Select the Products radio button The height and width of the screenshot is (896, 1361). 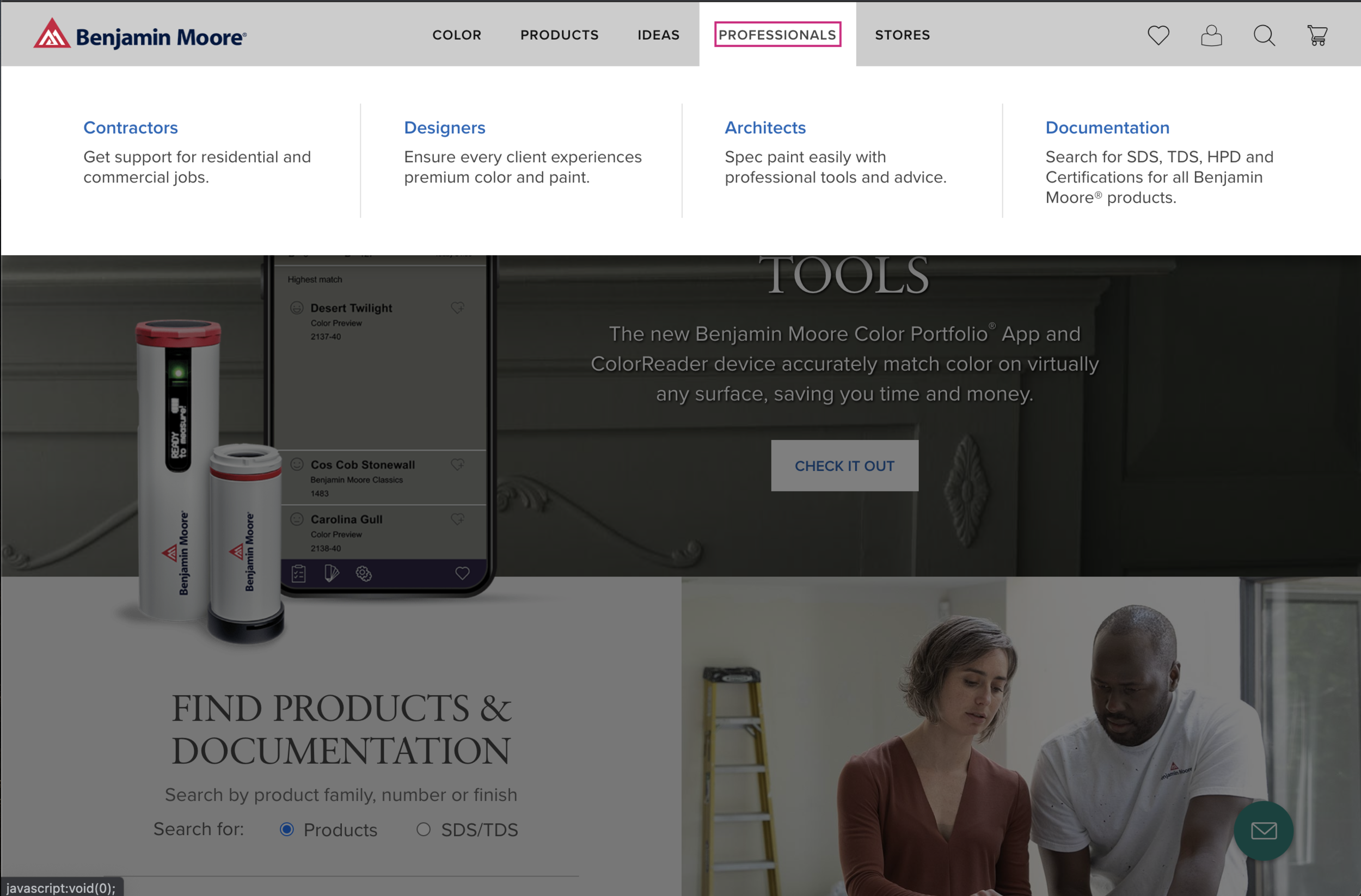point(287,829)
